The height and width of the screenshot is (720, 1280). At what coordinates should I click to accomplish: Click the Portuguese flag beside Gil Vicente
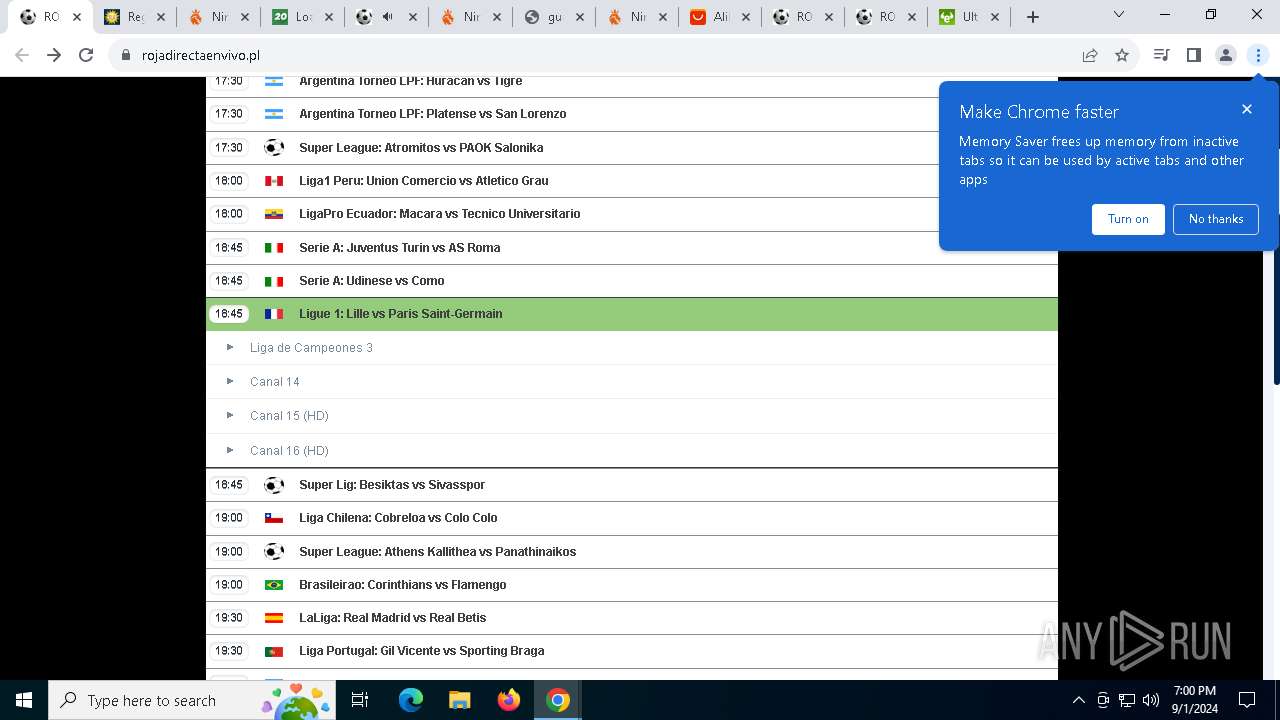(x=274, y=651)
